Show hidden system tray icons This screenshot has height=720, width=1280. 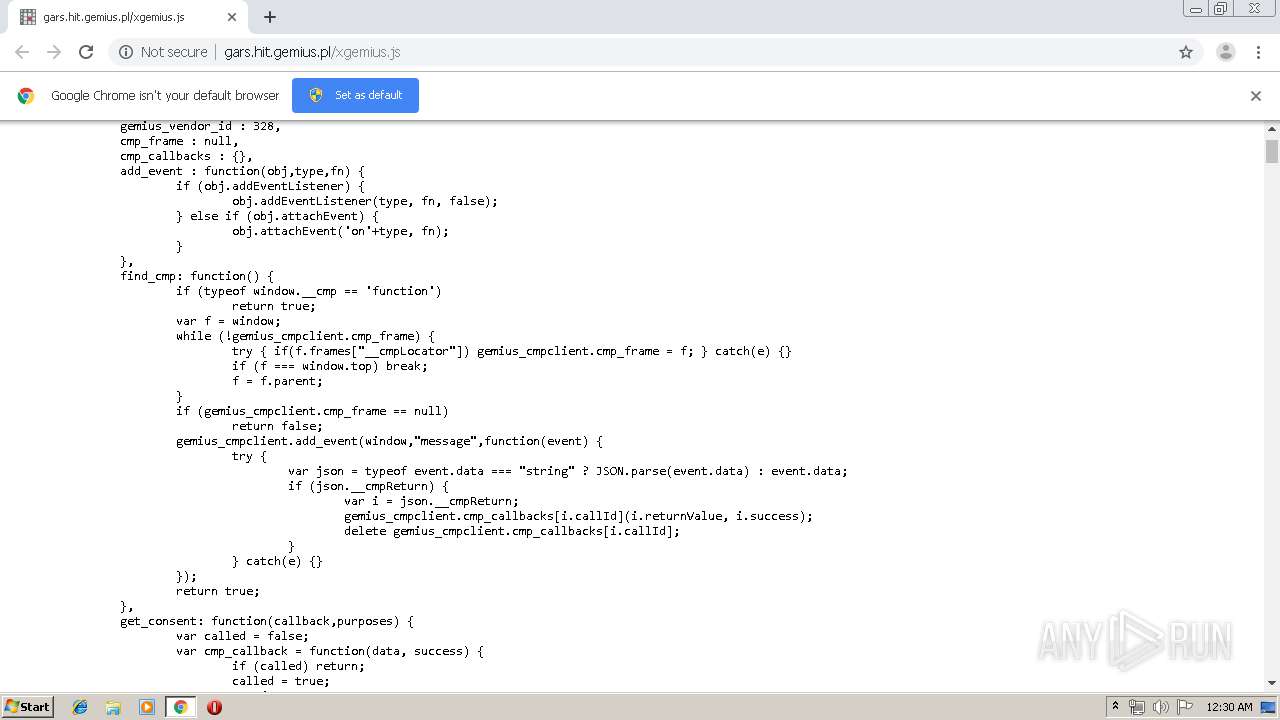[x=1115, y=707]
